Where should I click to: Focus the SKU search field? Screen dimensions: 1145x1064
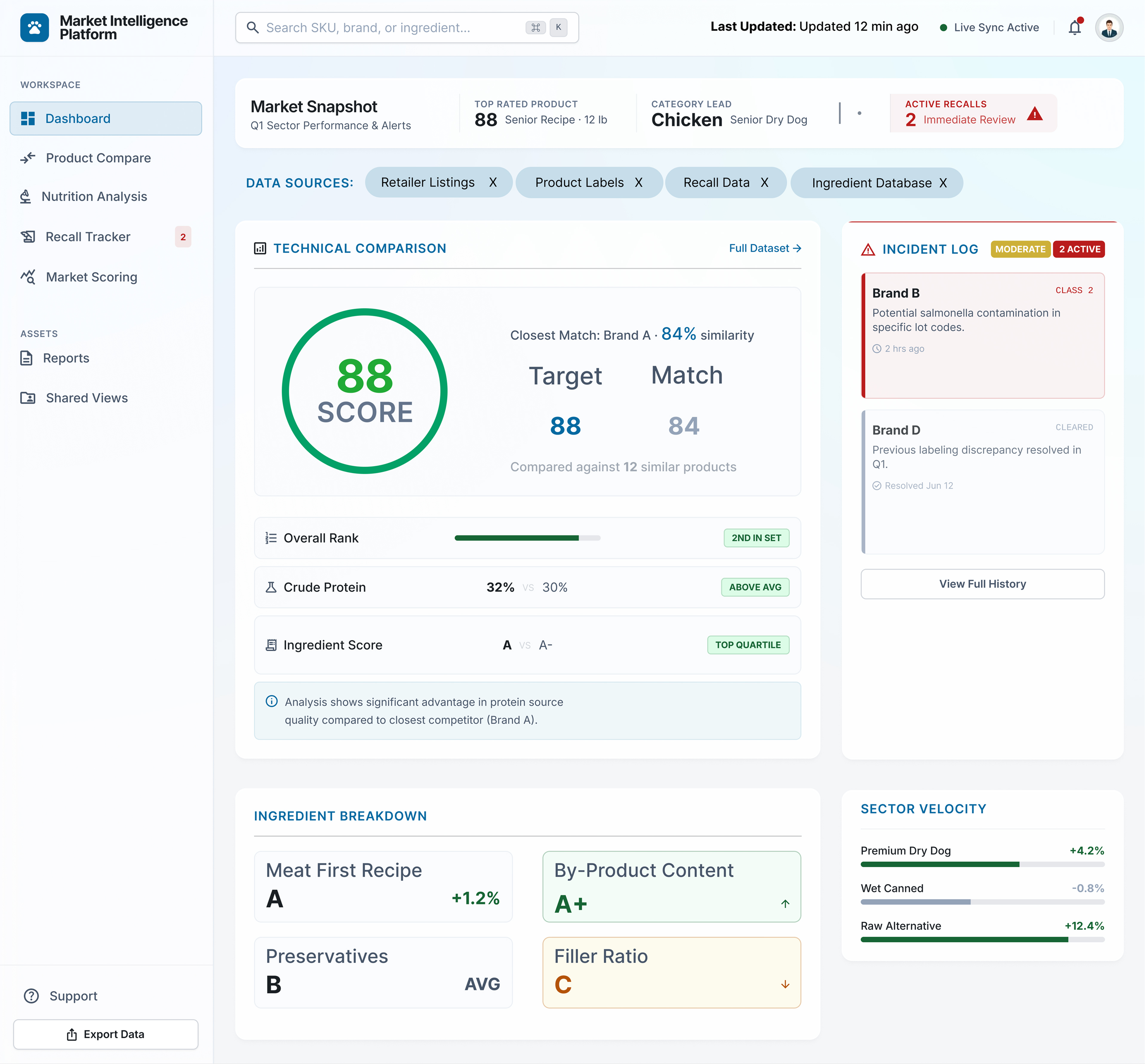click(x=407, y=28)
